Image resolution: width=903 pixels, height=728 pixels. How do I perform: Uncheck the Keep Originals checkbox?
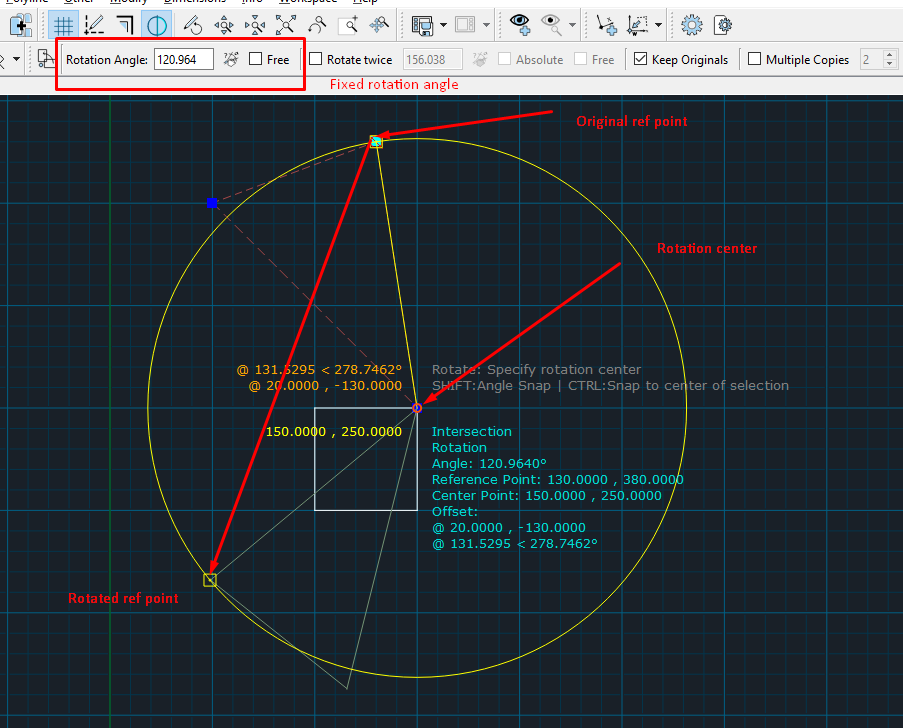coord(641,60)
